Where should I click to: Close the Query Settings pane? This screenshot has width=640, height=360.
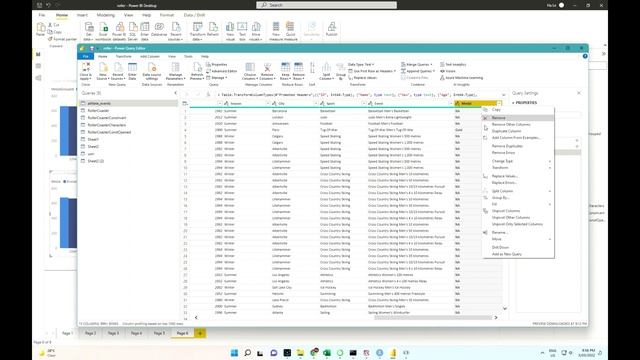[x=579, y=93]
